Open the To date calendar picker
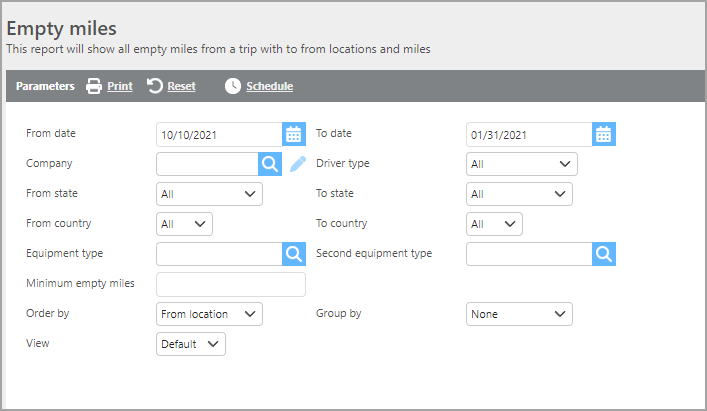This screenshot has height=411, width=707. tap(603, 134)
